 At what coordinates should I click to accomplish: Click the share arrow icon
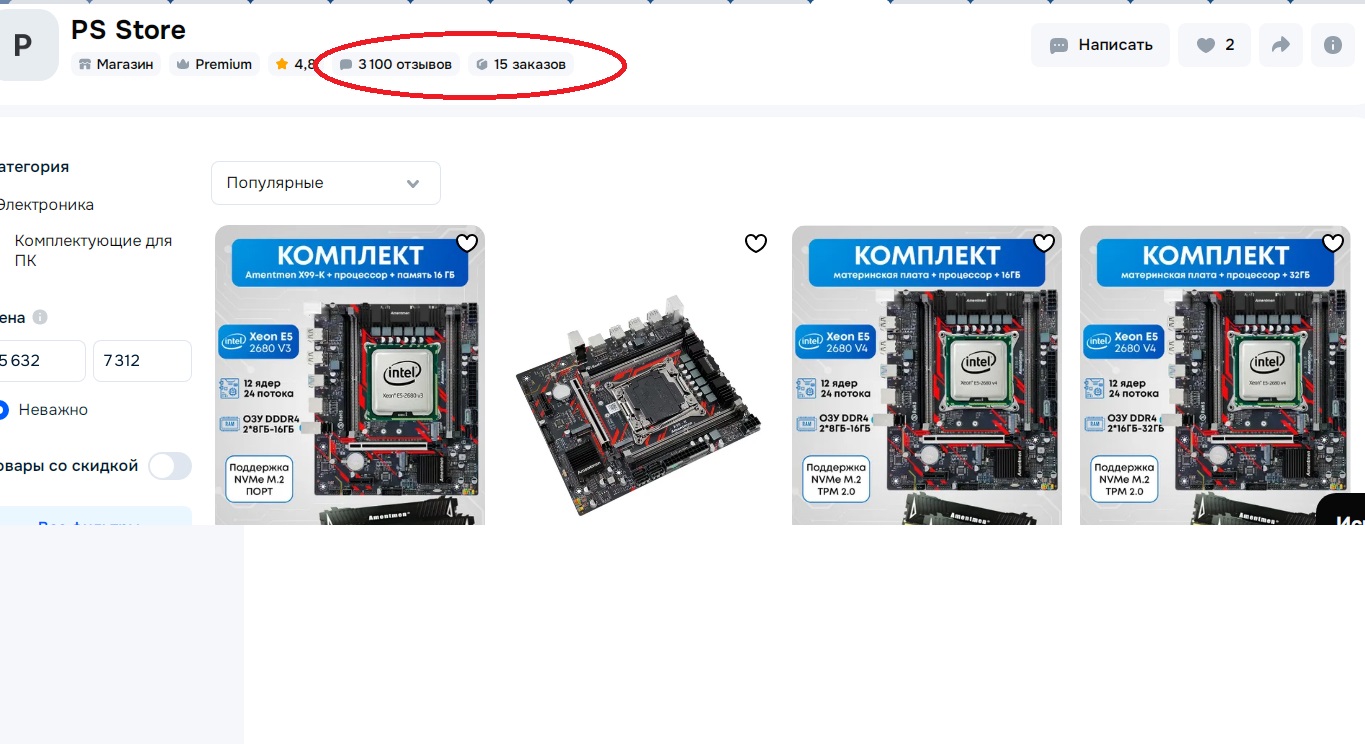coord(1280,45)
